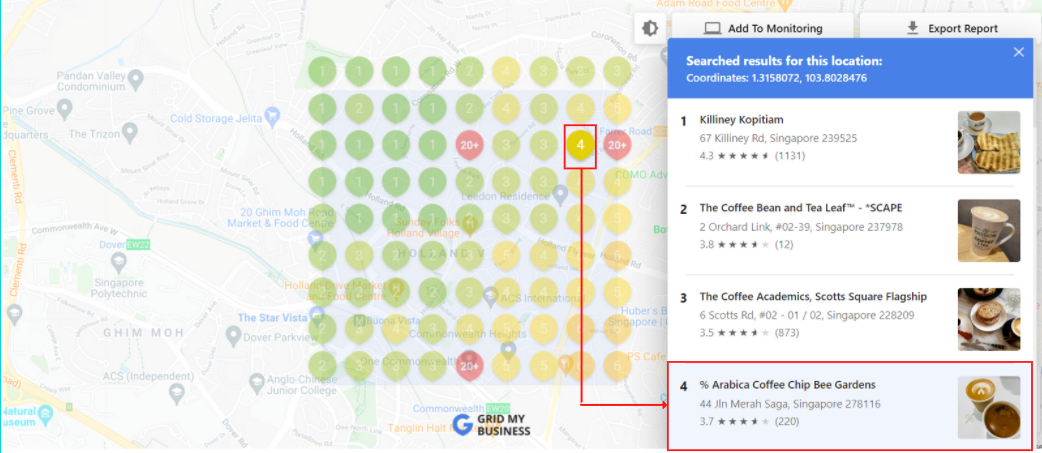This screenshot has height=453, width=1042.
Task: Click the Singapore Polytechnic school icon
Action: coord(119,260)
